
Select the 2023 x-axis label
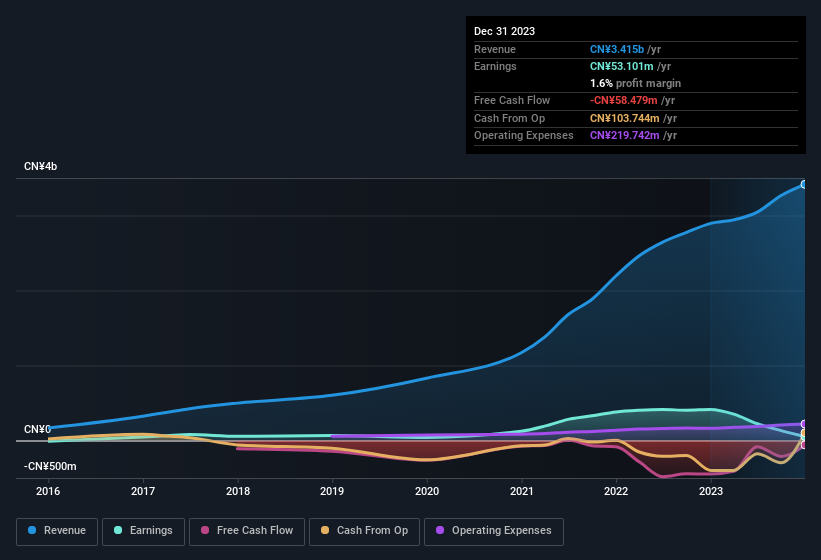click(711, 491)
